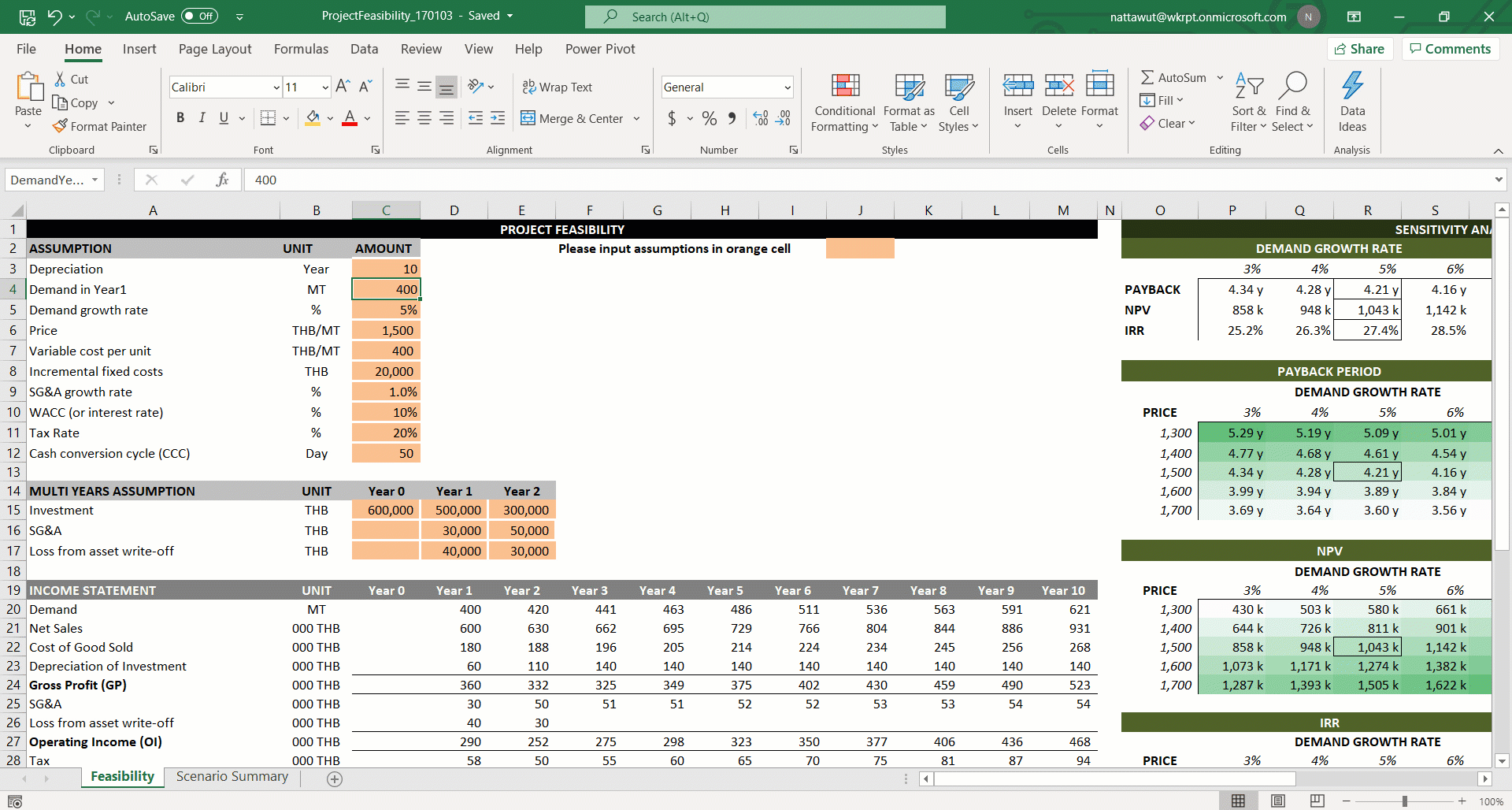Click the Insert Function fx icon
Viewport: 1512px width, 810px height.
tap(222, 180)
